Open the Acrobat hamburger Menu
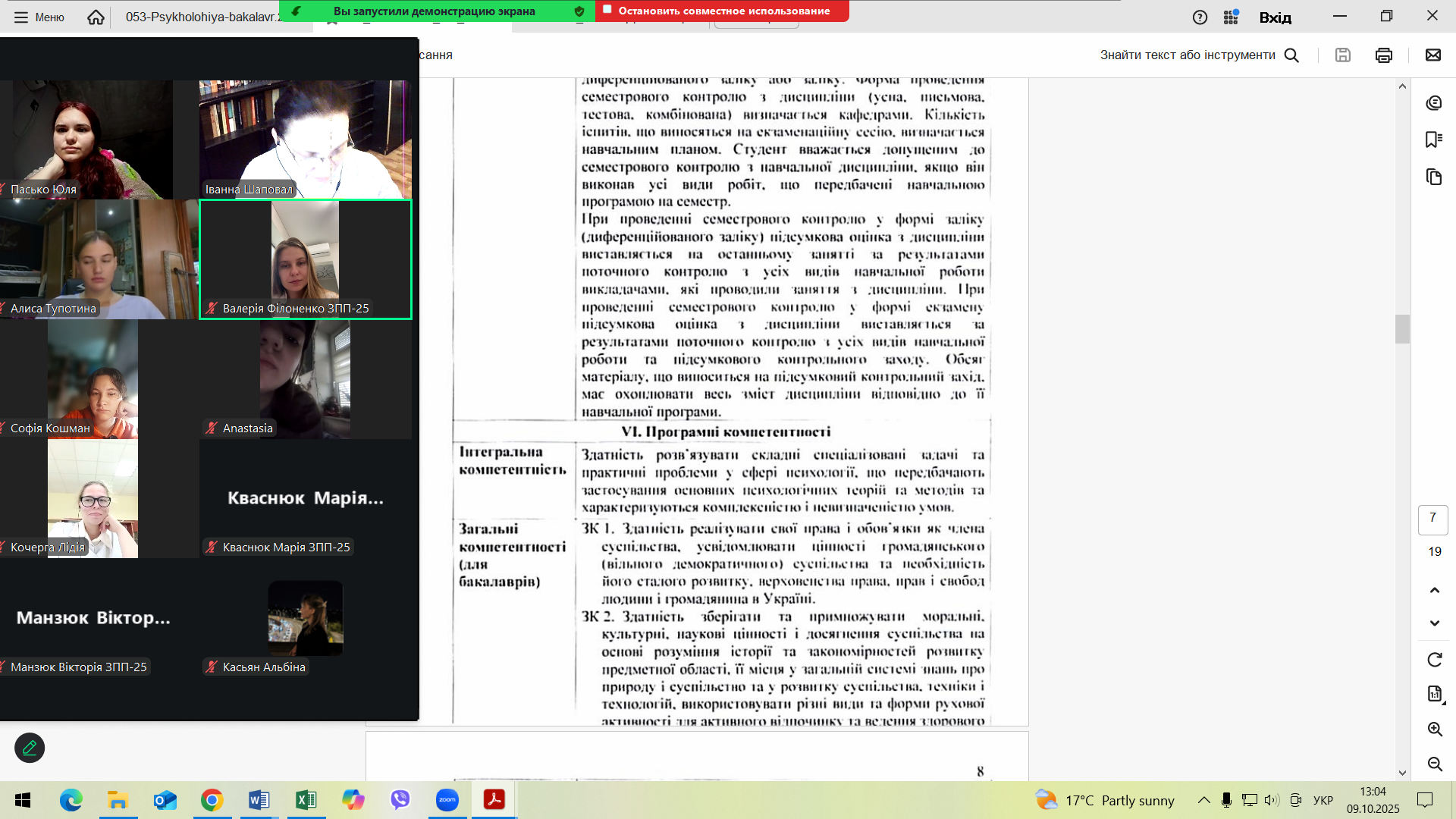 (x=21, y=17)
